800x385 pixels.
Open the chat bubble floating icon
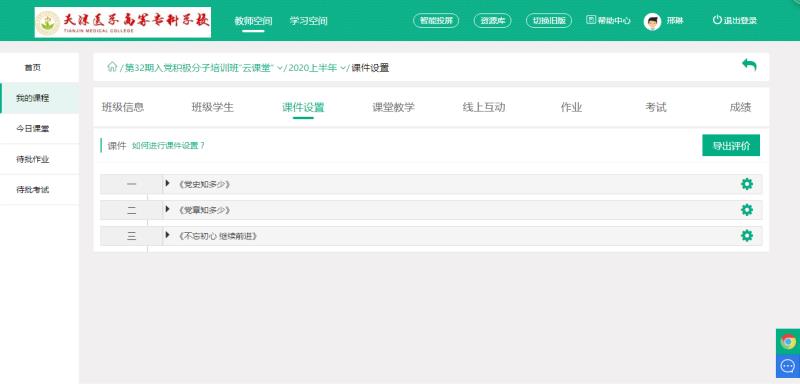click(x=788, y=366)
